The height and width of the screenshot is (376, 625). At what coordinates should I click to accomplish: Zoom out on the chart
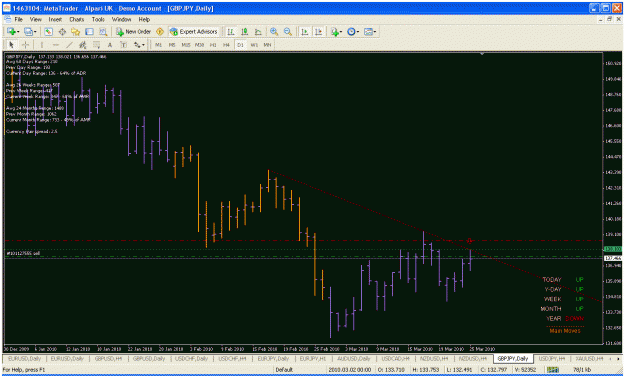(287, 31)
